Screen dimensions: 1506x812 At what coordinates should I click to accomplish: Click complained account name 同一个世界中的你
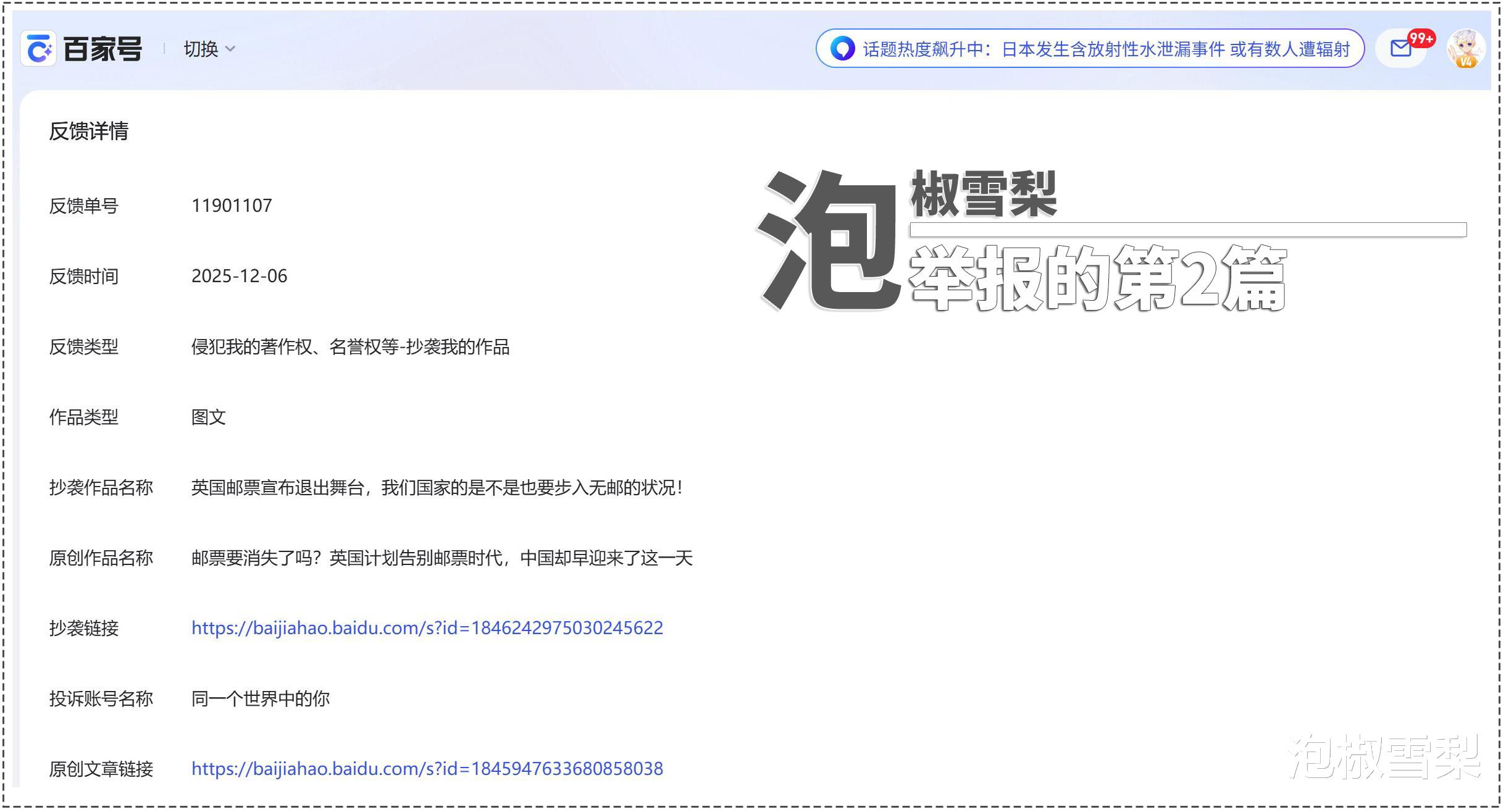[260, 698]
